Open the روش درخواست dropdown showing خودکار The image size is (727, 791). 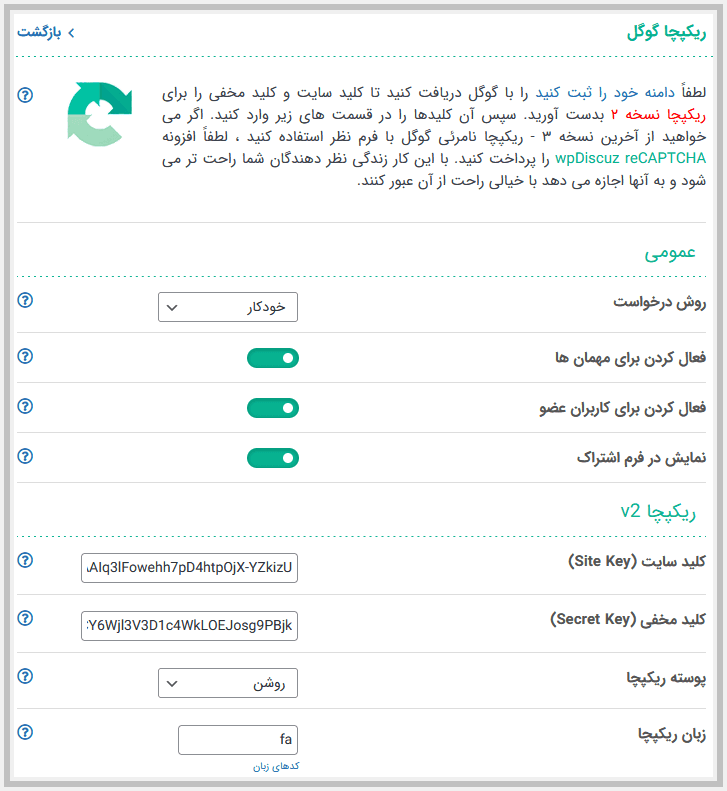point(228,307)
